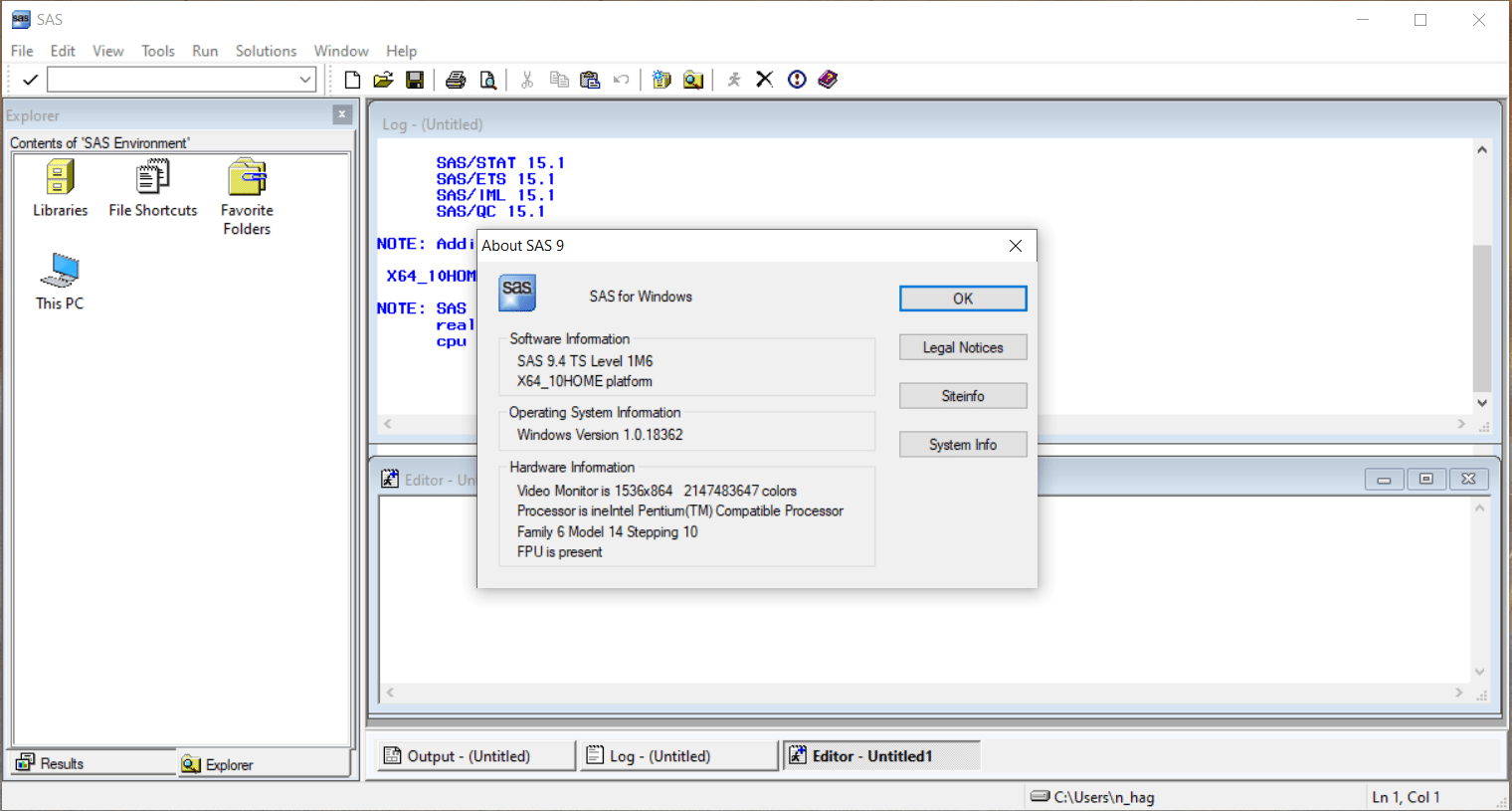Viewport: 1512px width, 811px height.
Task: Click Log window scroll up arrow
Action: (x=1482, y=150)
